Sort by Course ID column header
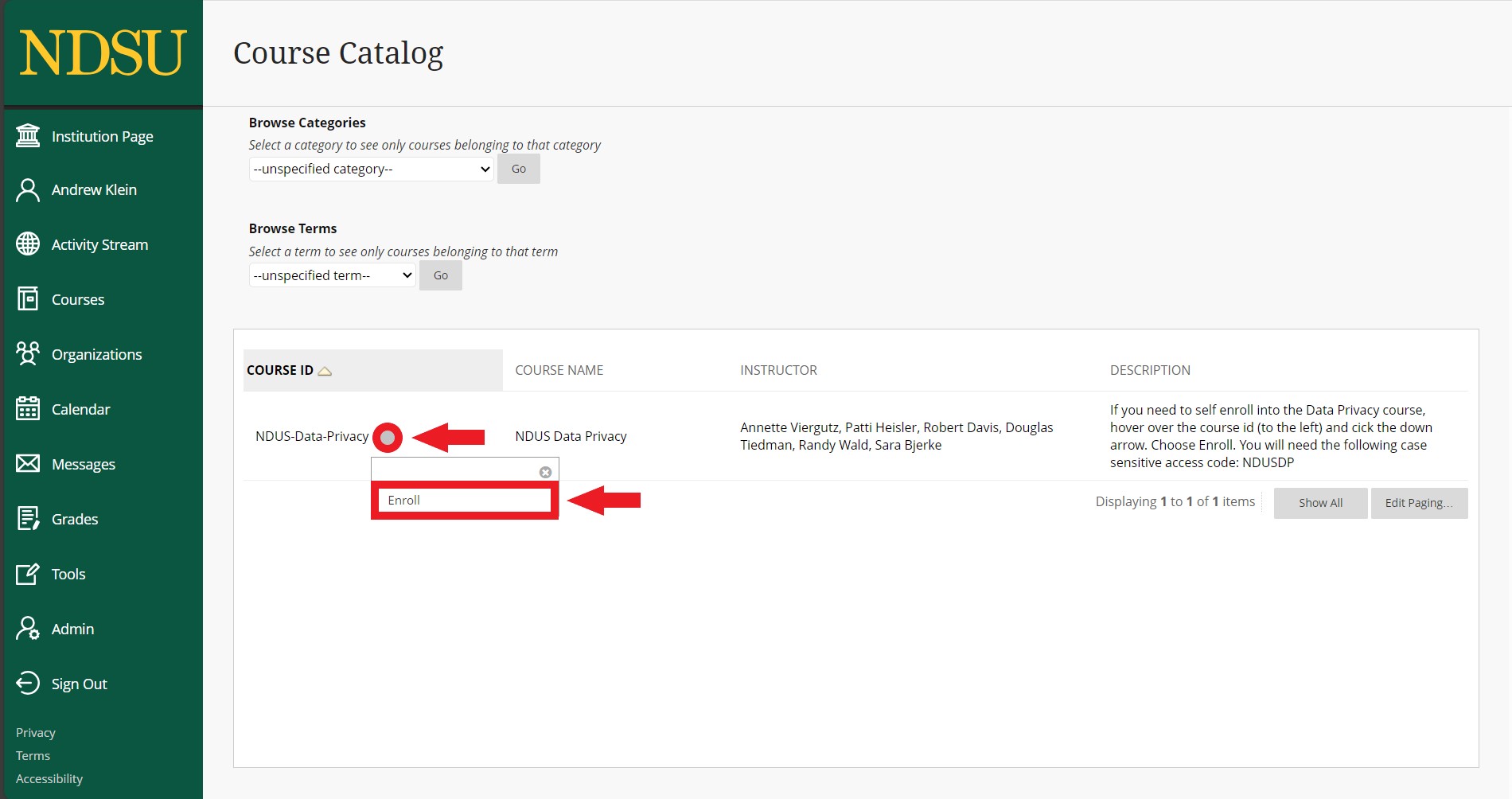Viewport: 1512px width, 799px height. coord(281,370)
